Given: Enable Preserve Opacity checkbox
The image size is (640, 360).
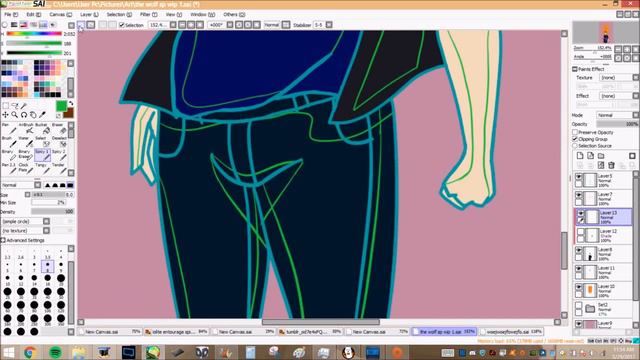Looking at the screenshot, I should point(575,132).
